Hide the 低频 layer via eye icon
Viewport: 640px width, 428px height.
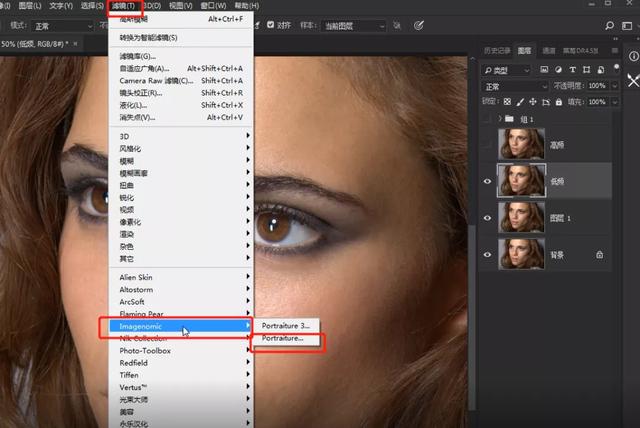(487, 181)
